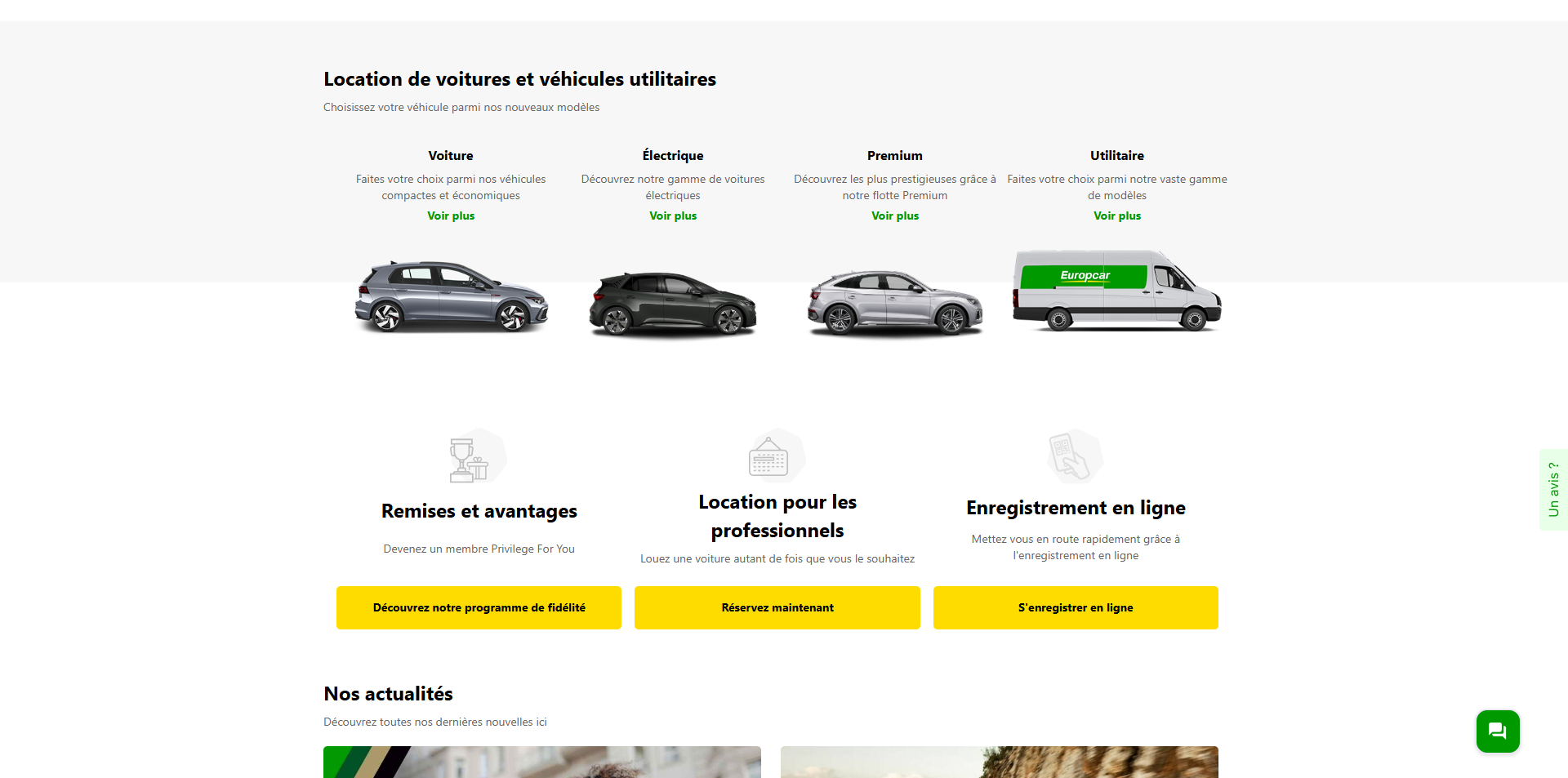Click the 'Premium' category heading

[895, 155]
